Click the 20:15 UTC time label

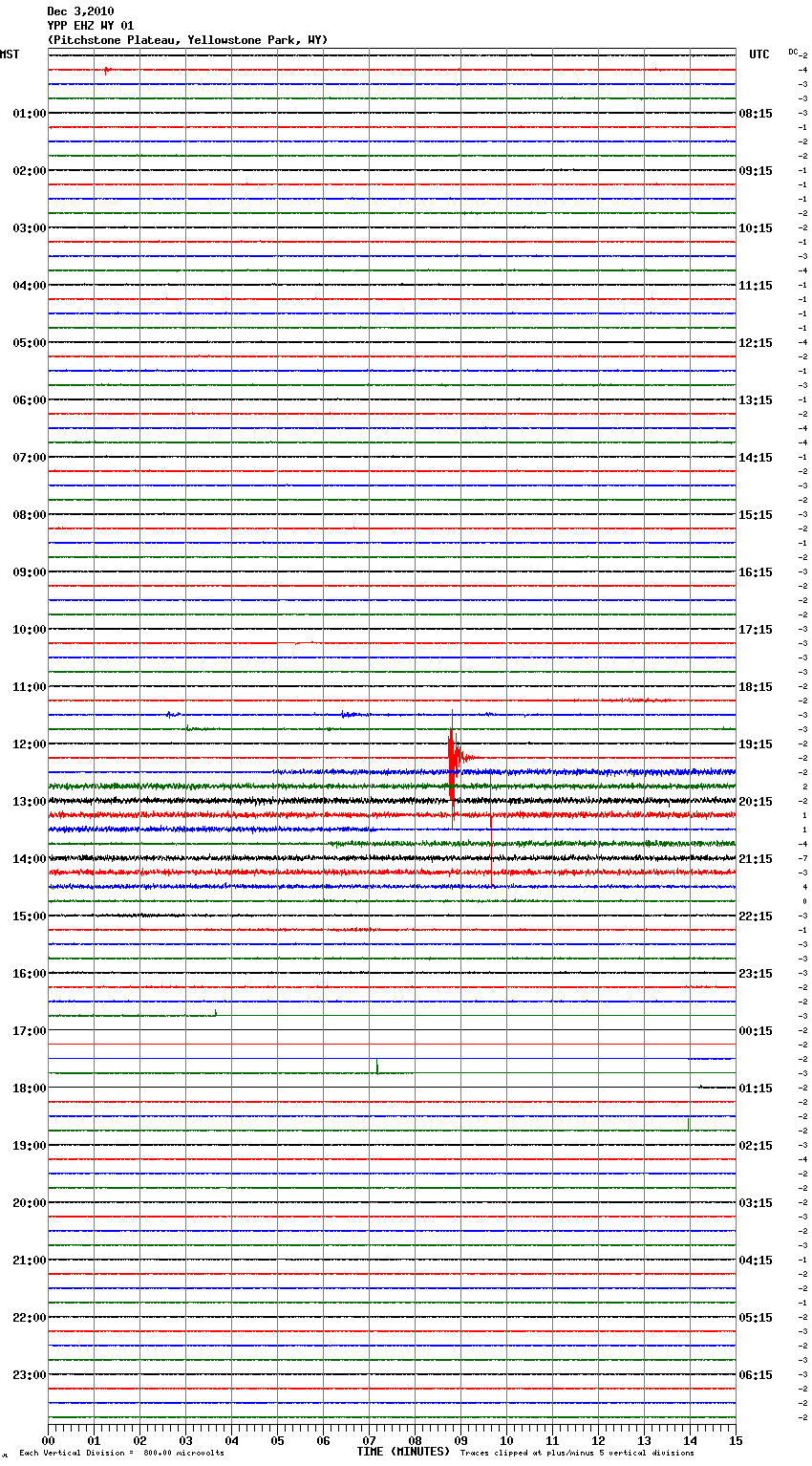(756, 802)
